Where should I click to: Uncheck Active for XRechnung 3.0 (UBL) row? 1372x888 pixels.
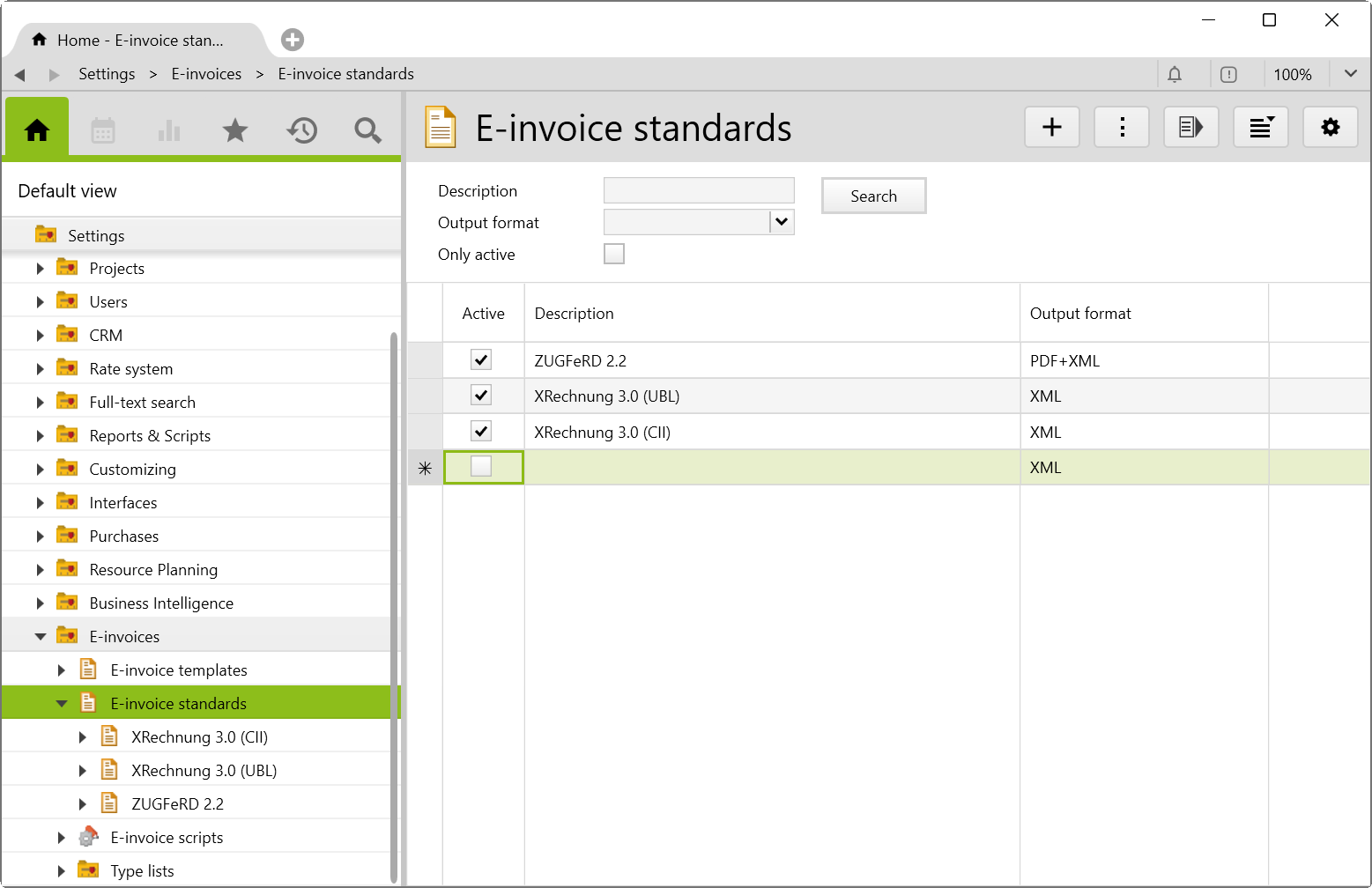[481, 396]
